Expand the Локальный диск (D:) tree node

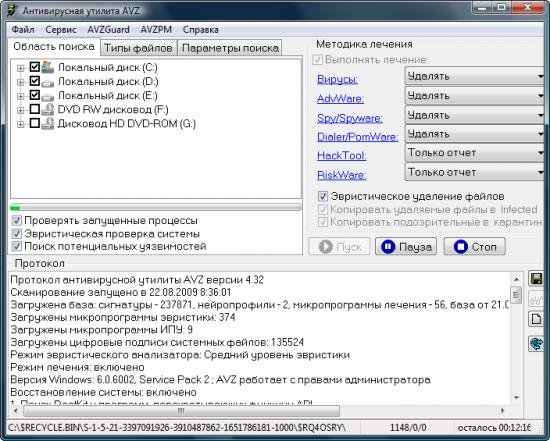click(20, 82)
